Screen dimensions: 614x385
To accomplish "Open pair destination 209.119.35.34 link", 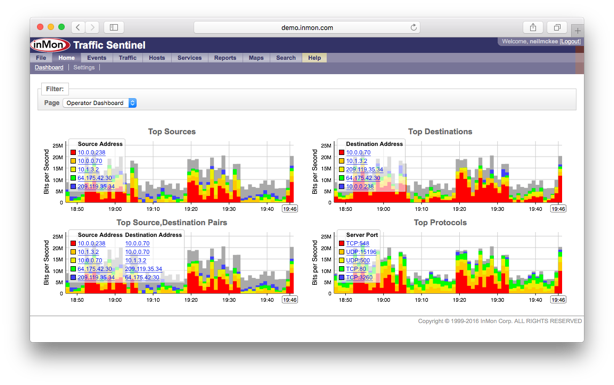I will (x=143, y=269).
